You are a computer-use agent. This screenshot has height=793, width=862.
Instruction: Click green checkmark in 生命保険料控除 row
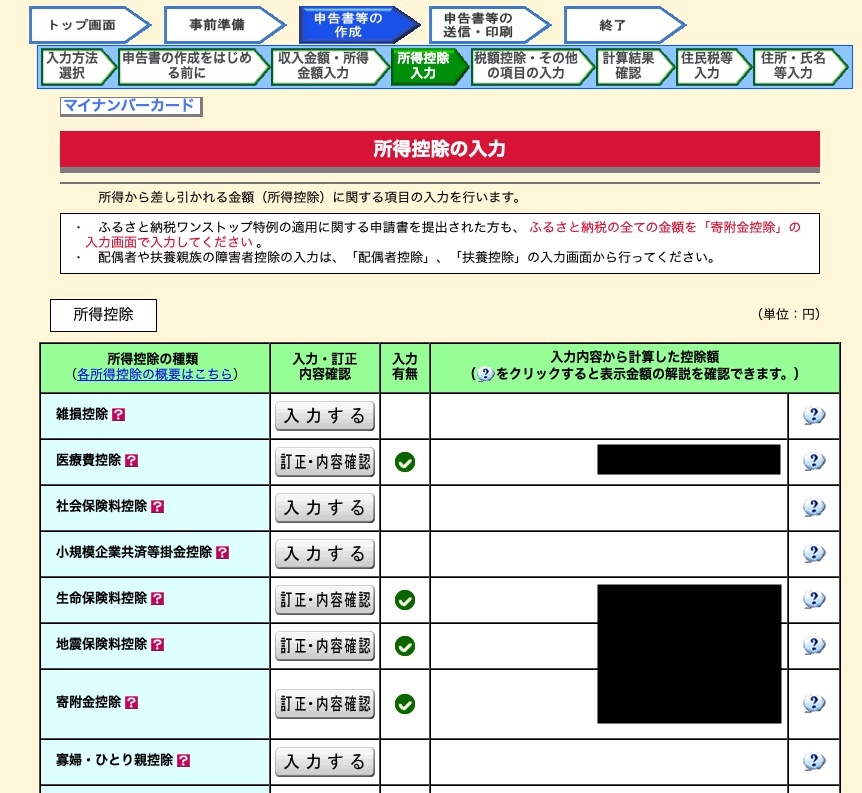point(405,600)
